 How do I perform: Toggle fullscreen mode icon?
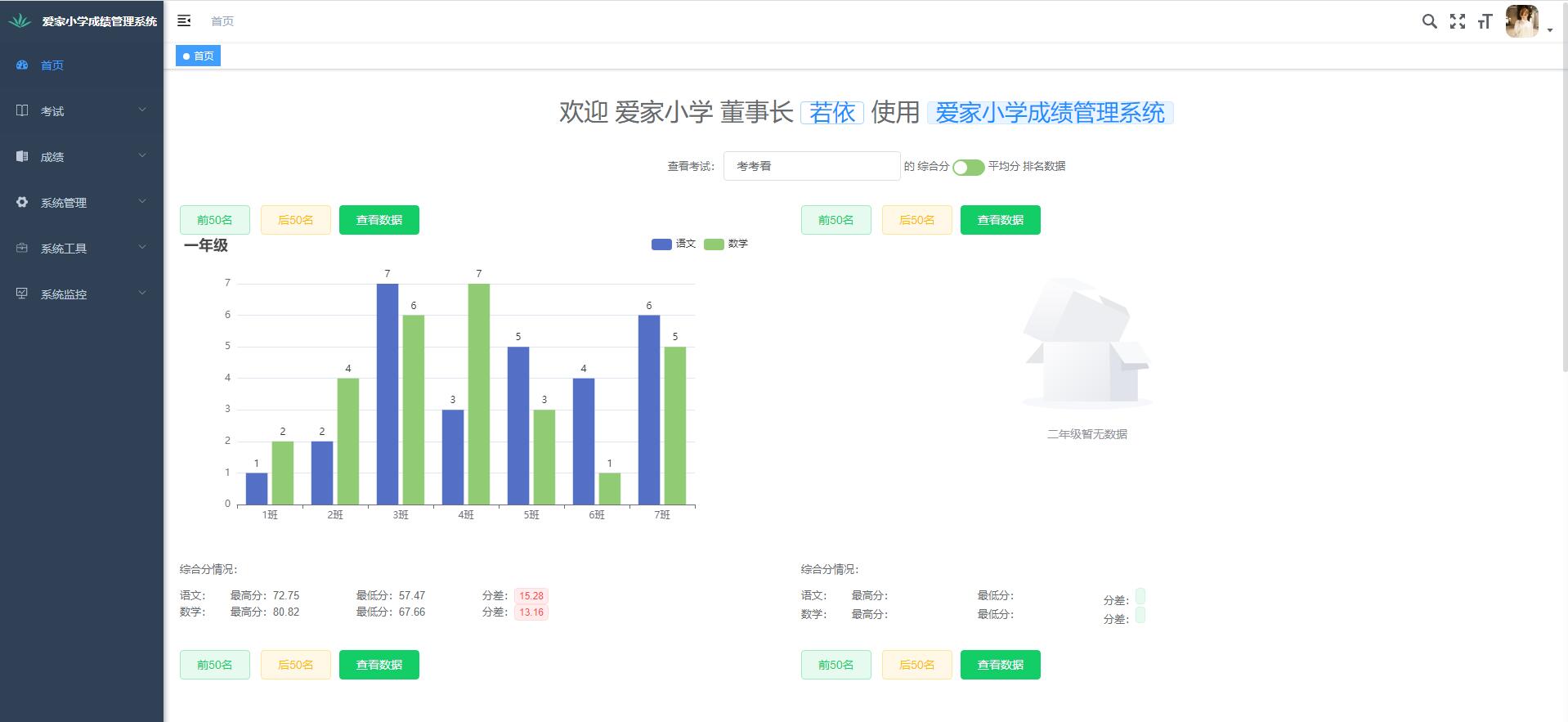pos(1457,21)
